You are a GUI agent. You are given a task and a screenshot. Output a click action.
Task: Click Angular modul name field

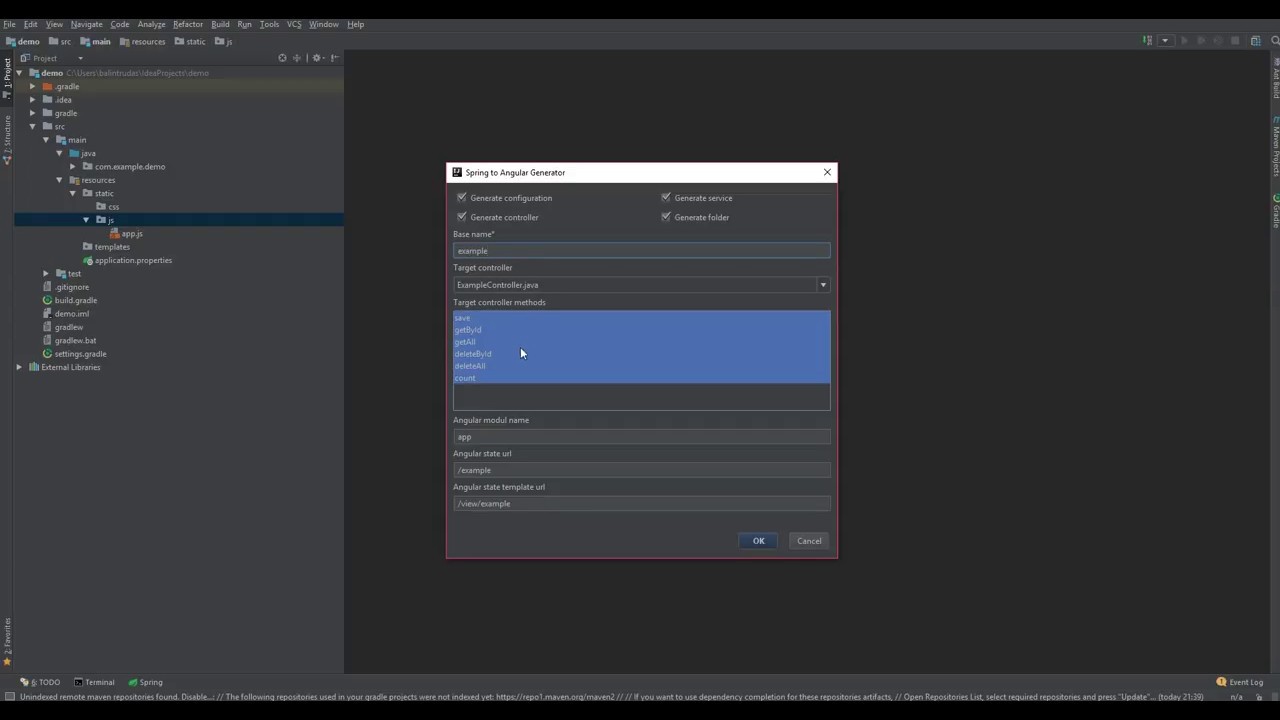point(641,437)
